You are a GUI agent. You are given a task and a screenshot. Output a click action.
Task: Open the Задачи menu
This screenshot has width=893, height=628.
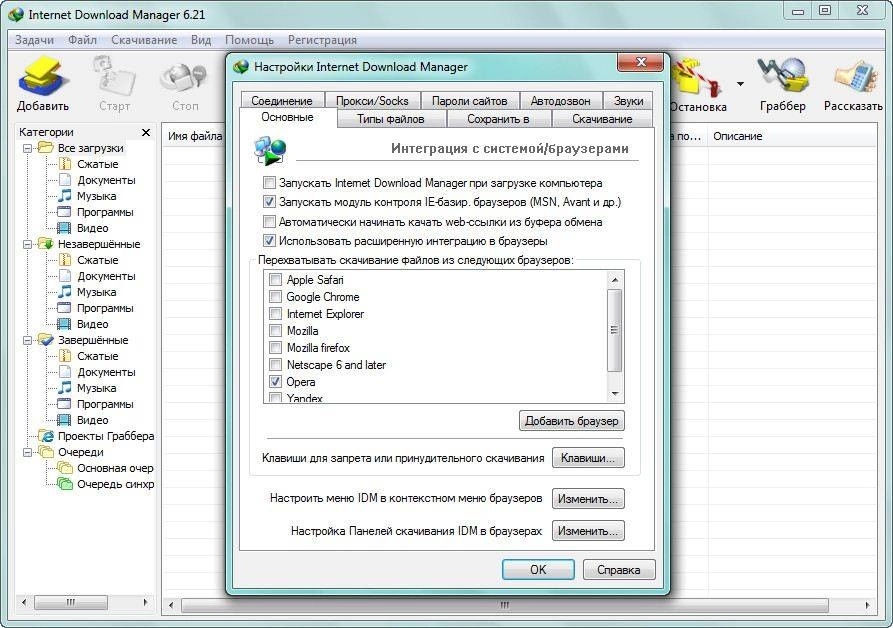(35, 40)
